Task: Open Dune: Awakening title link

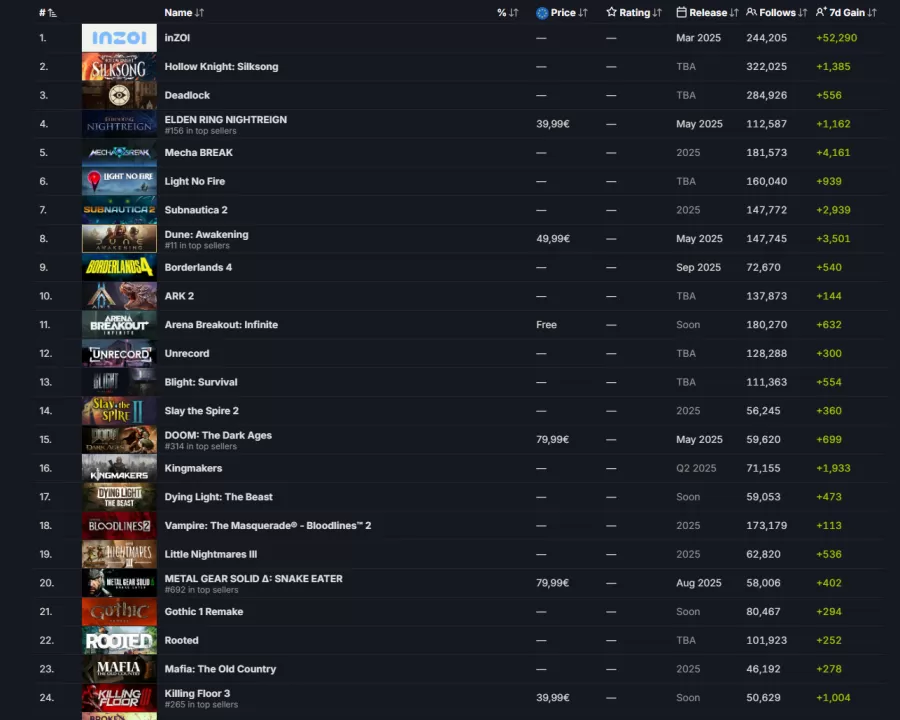Action: click(x=206, y=234)
